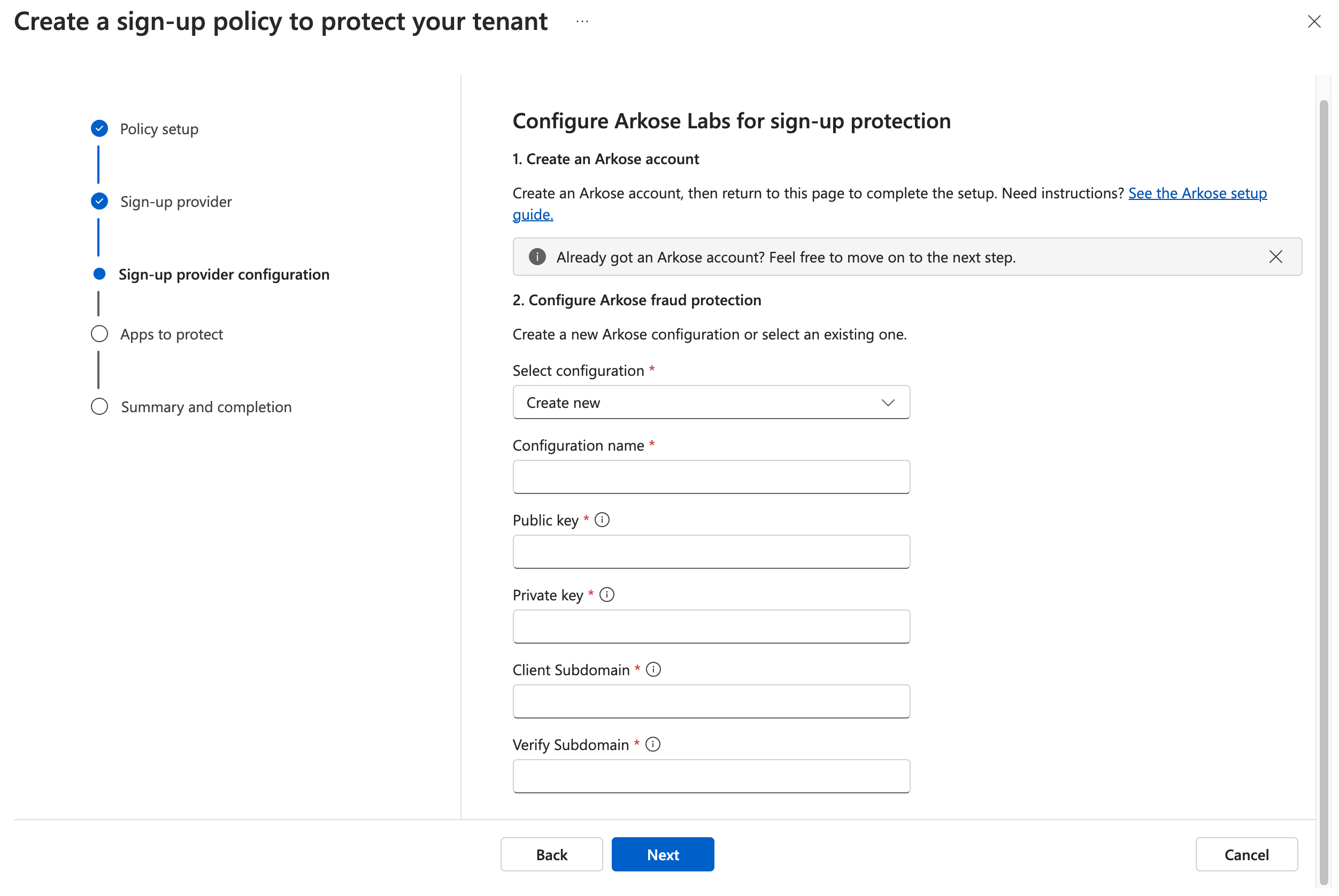The width and height of the screenshot is (1339, 896).
Task: Select the Apps to protect step circle
Action: pyautogui.click(x=99, y=334)
